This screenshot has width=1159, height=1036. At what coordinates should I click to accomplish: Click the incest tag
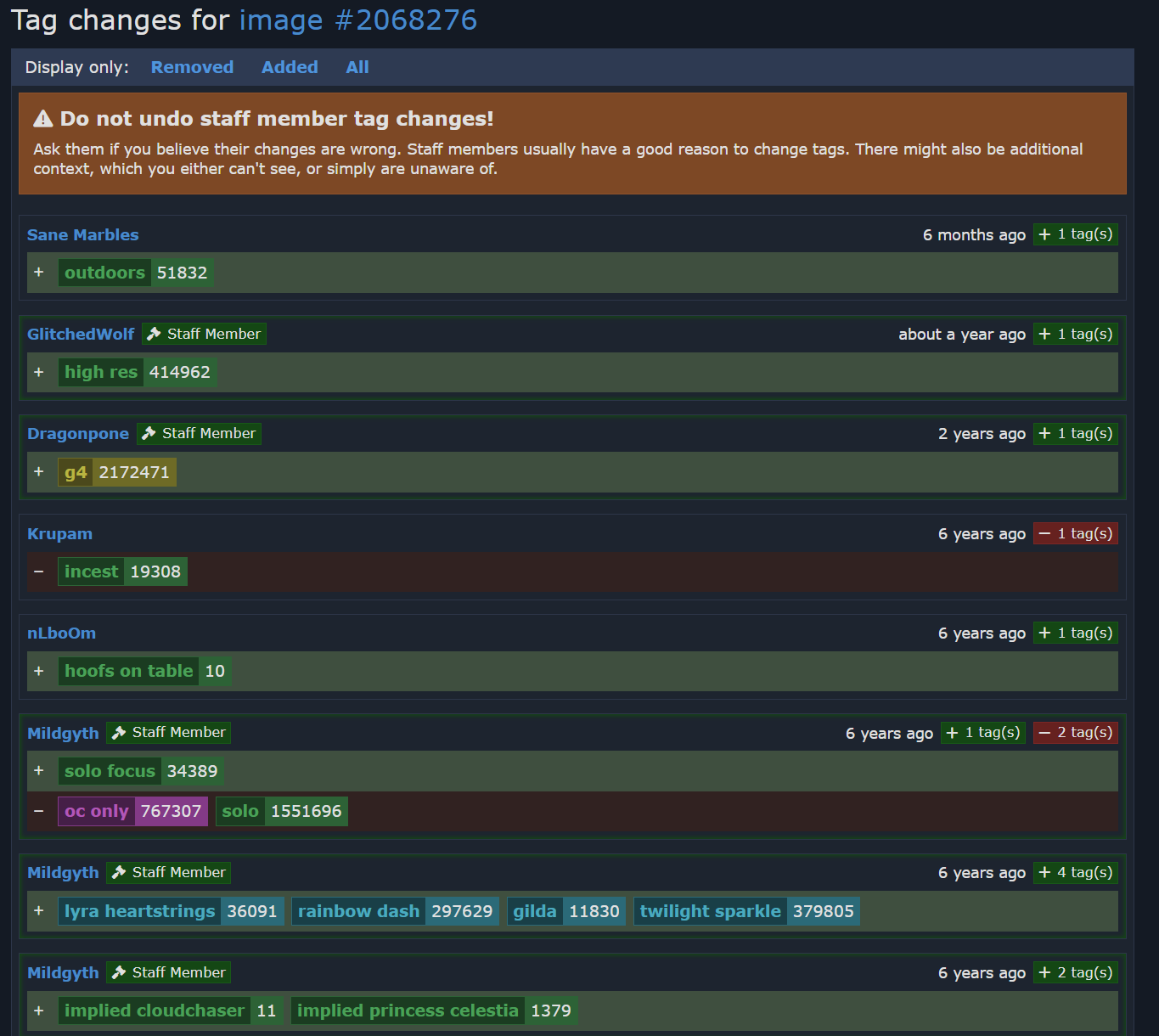[91, 571]
